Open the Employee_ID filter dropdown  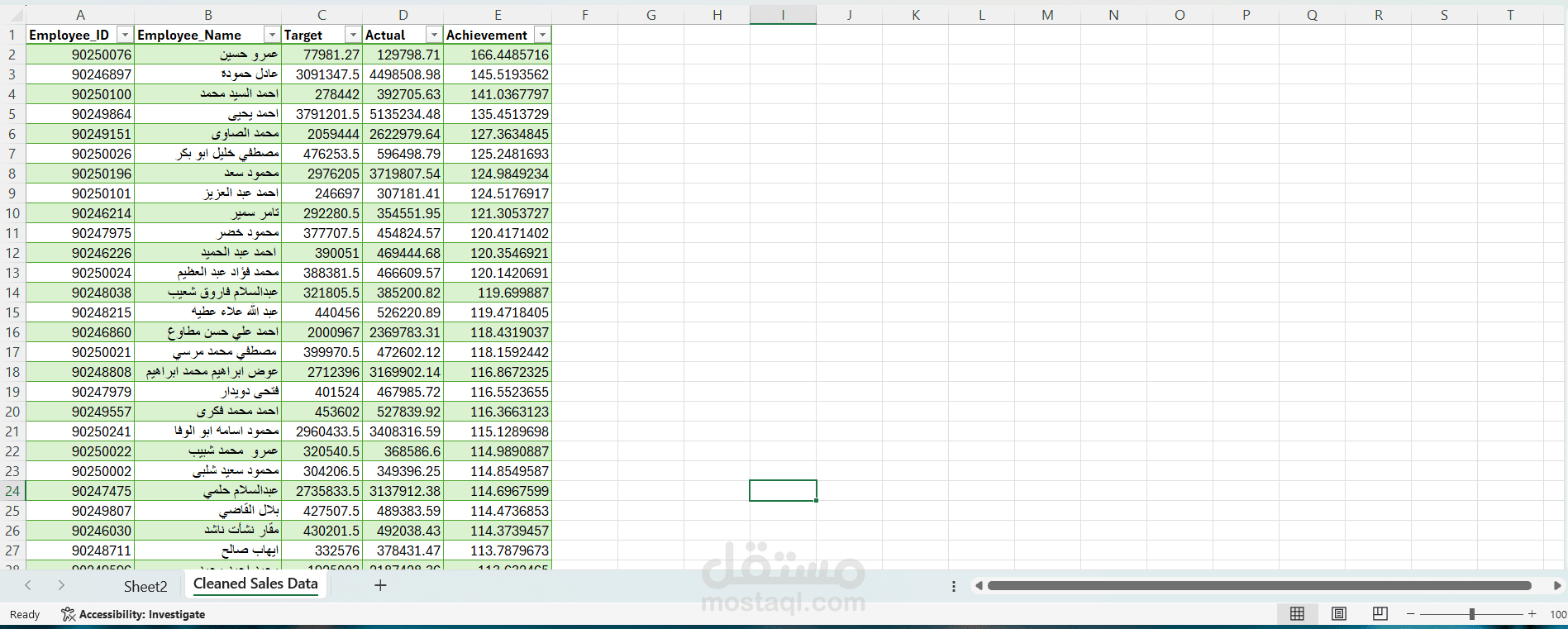click(125, 35)
